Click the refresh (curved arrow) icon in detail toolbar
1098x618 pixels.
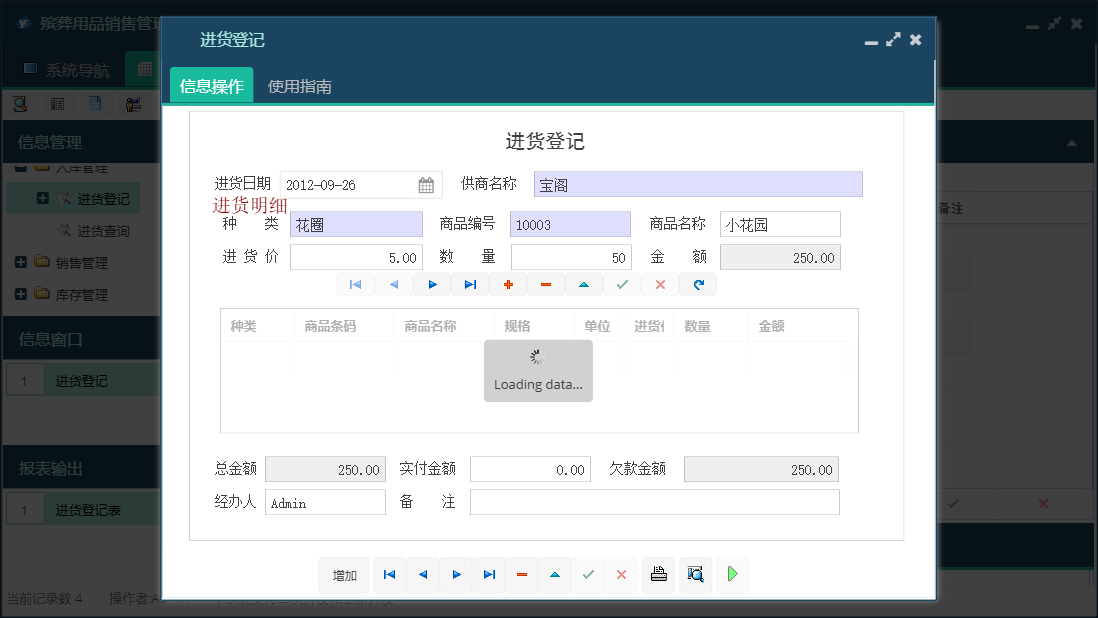[698, 284]
